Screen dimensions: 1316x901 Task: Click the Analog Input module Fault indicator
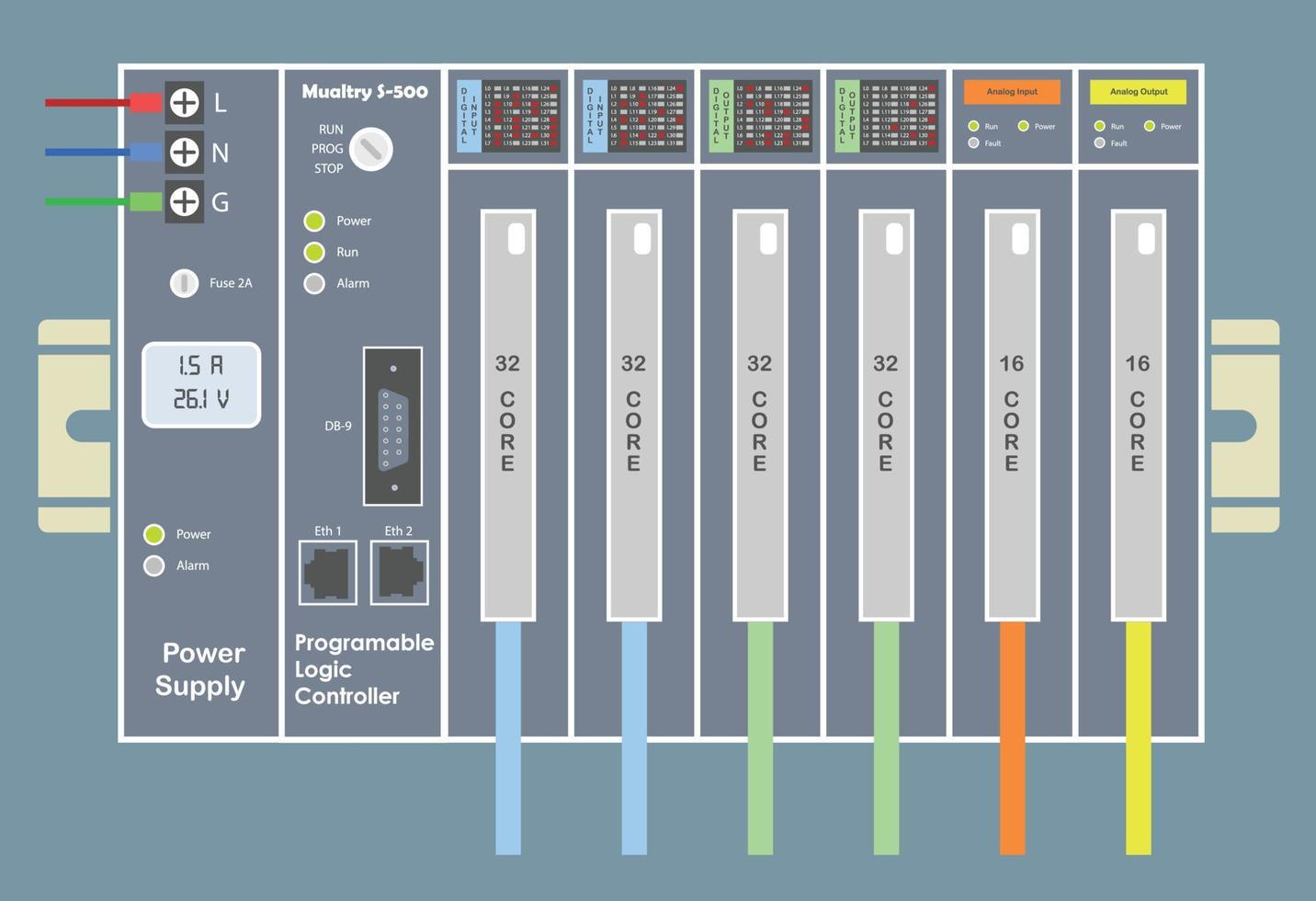pos(973,143)
